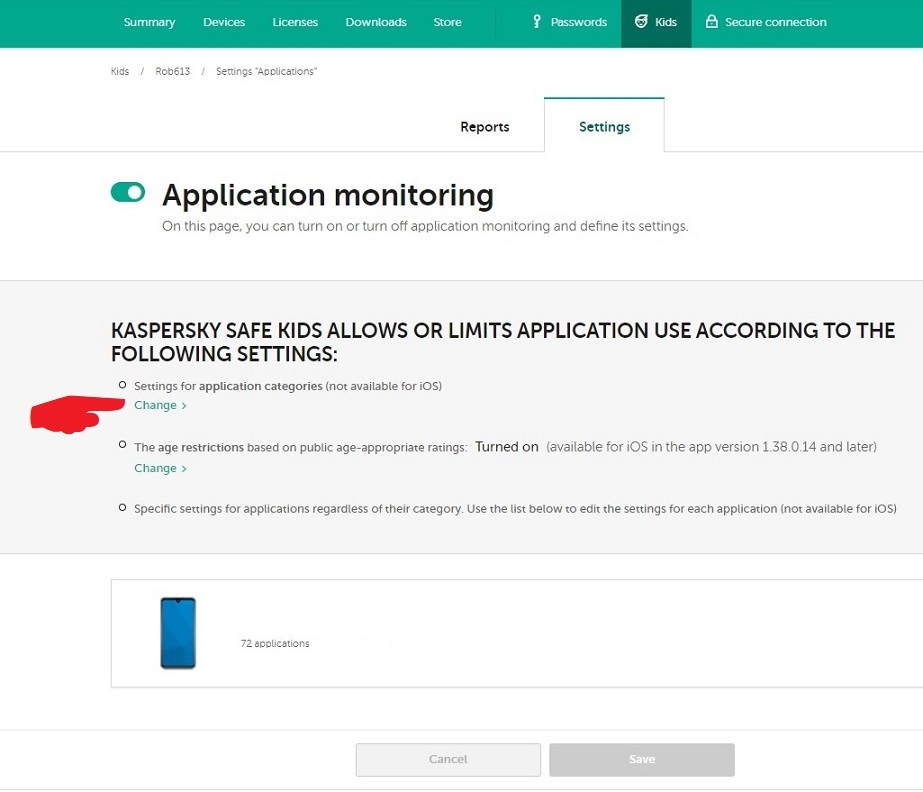The height and width of the screenshot is (792, 923).
Task: Click the chevron after application categories Change
Action: [184, 406]
